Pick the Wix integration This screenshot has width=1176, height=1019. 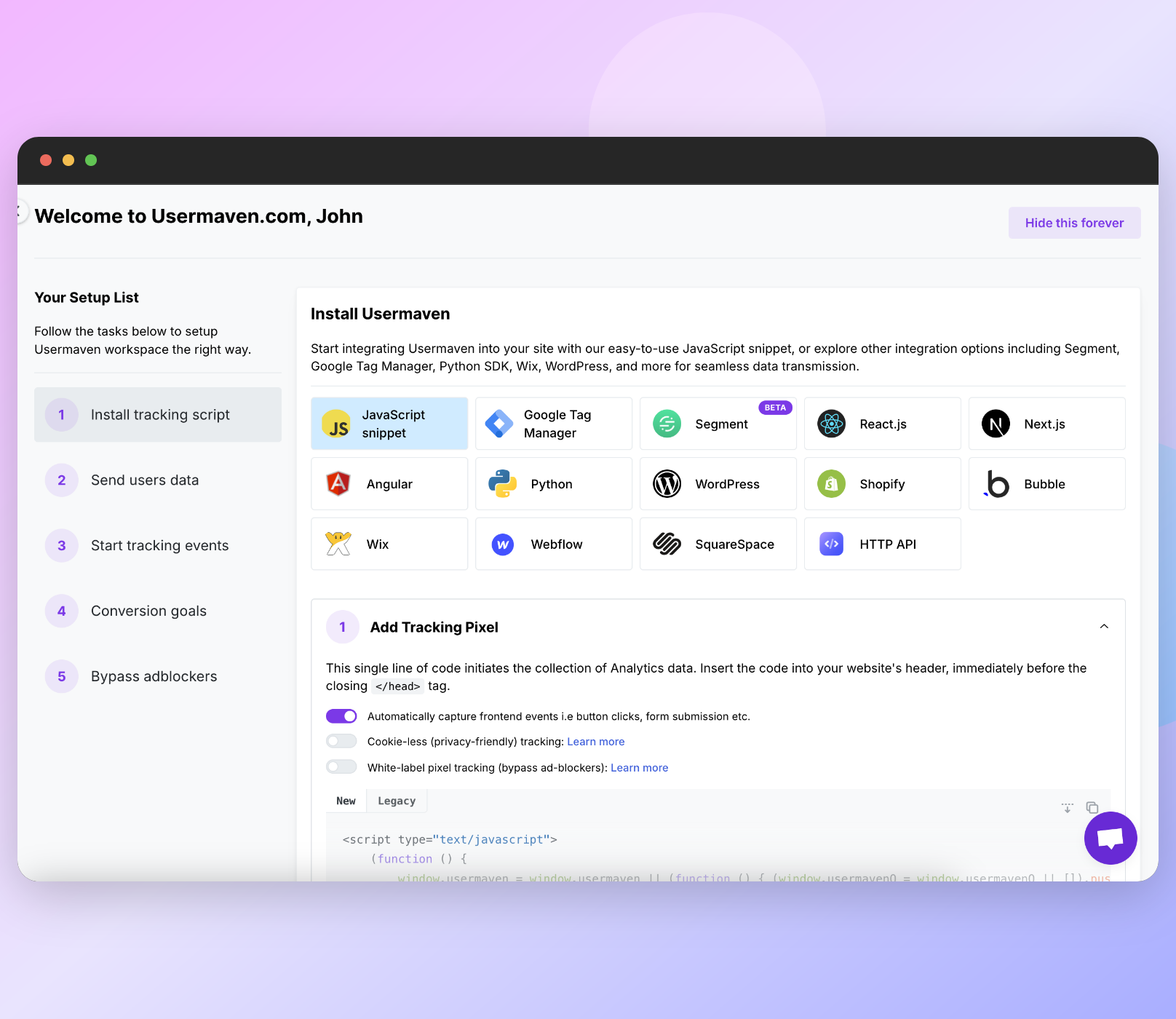[389, 544]
